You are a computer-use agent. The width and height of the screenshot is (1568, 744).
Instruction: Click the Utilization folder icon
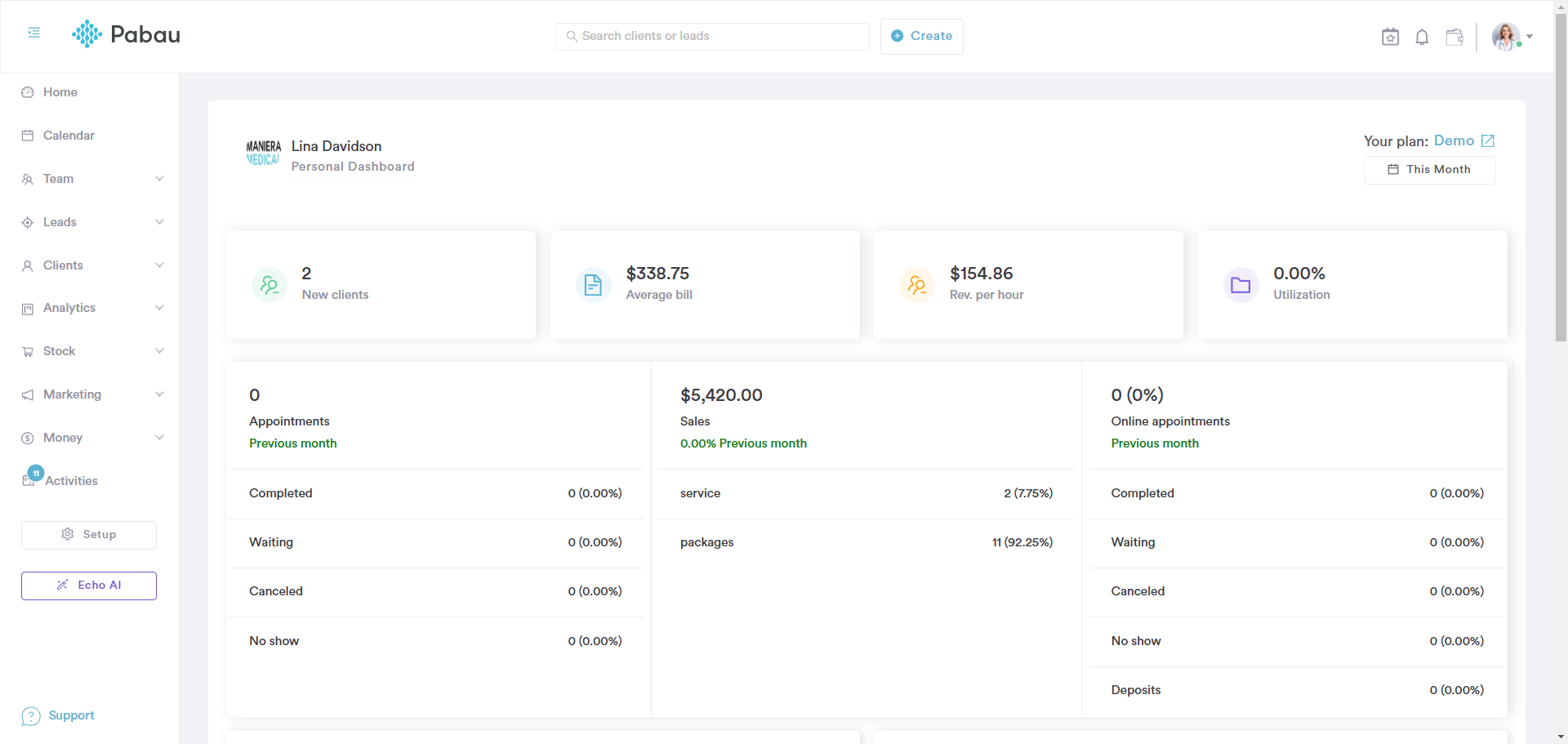click(x=1241, y=285)
